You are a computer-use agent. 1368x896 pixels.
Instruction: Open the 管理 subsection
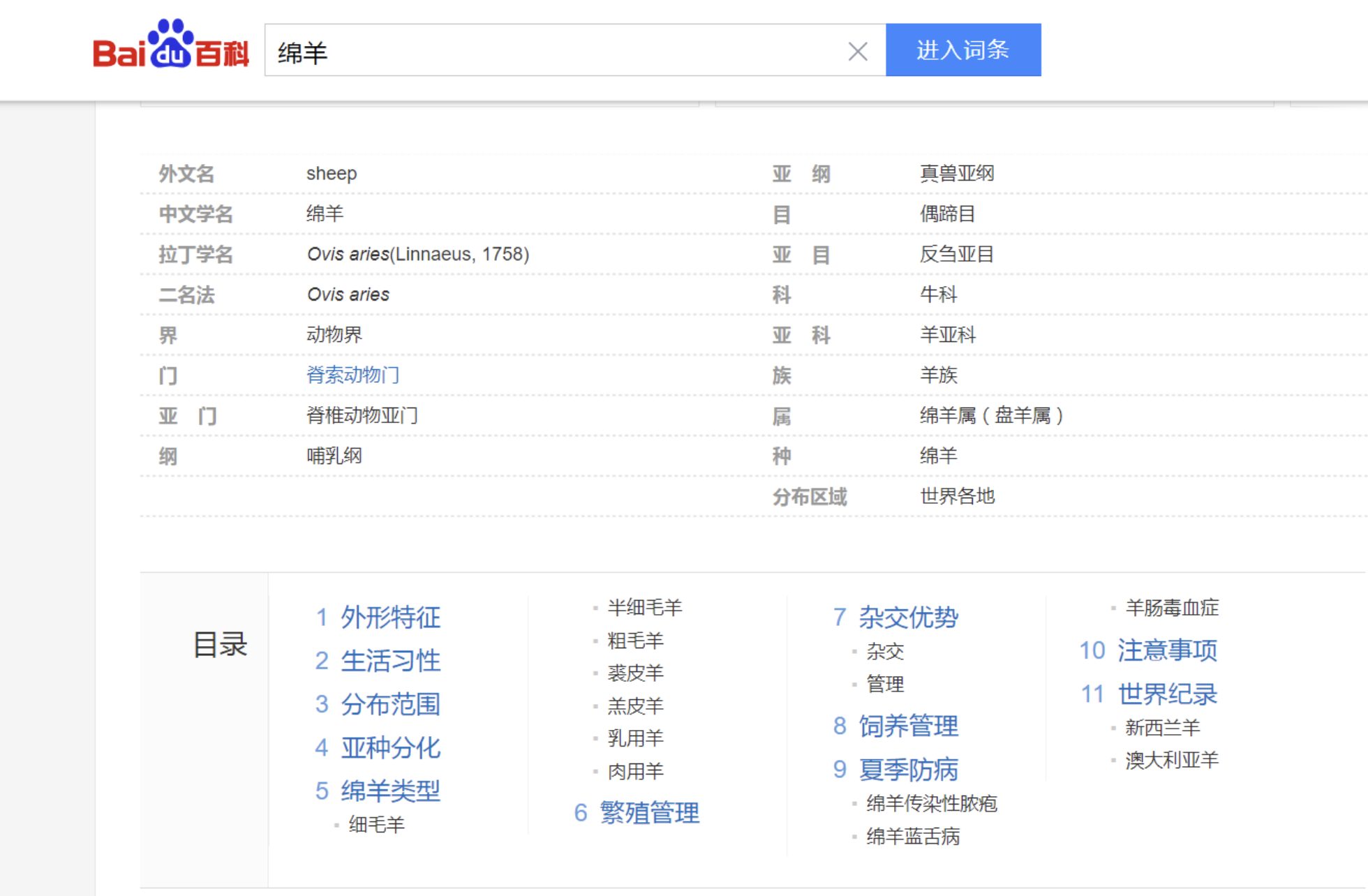885,684
